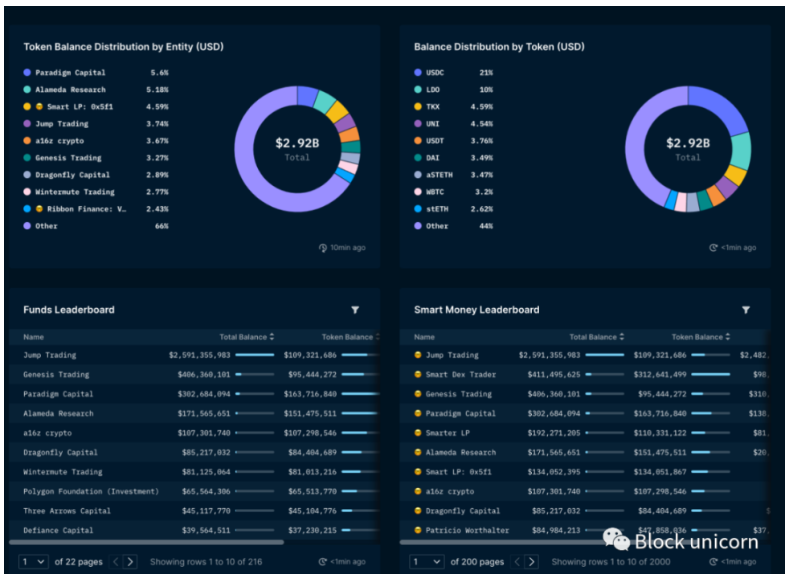The width and height of the screenshot is (788, 580).
Task: Open Polygon Foundation (Investment) row
Action: pyautogui.click(x=194, y=492)
